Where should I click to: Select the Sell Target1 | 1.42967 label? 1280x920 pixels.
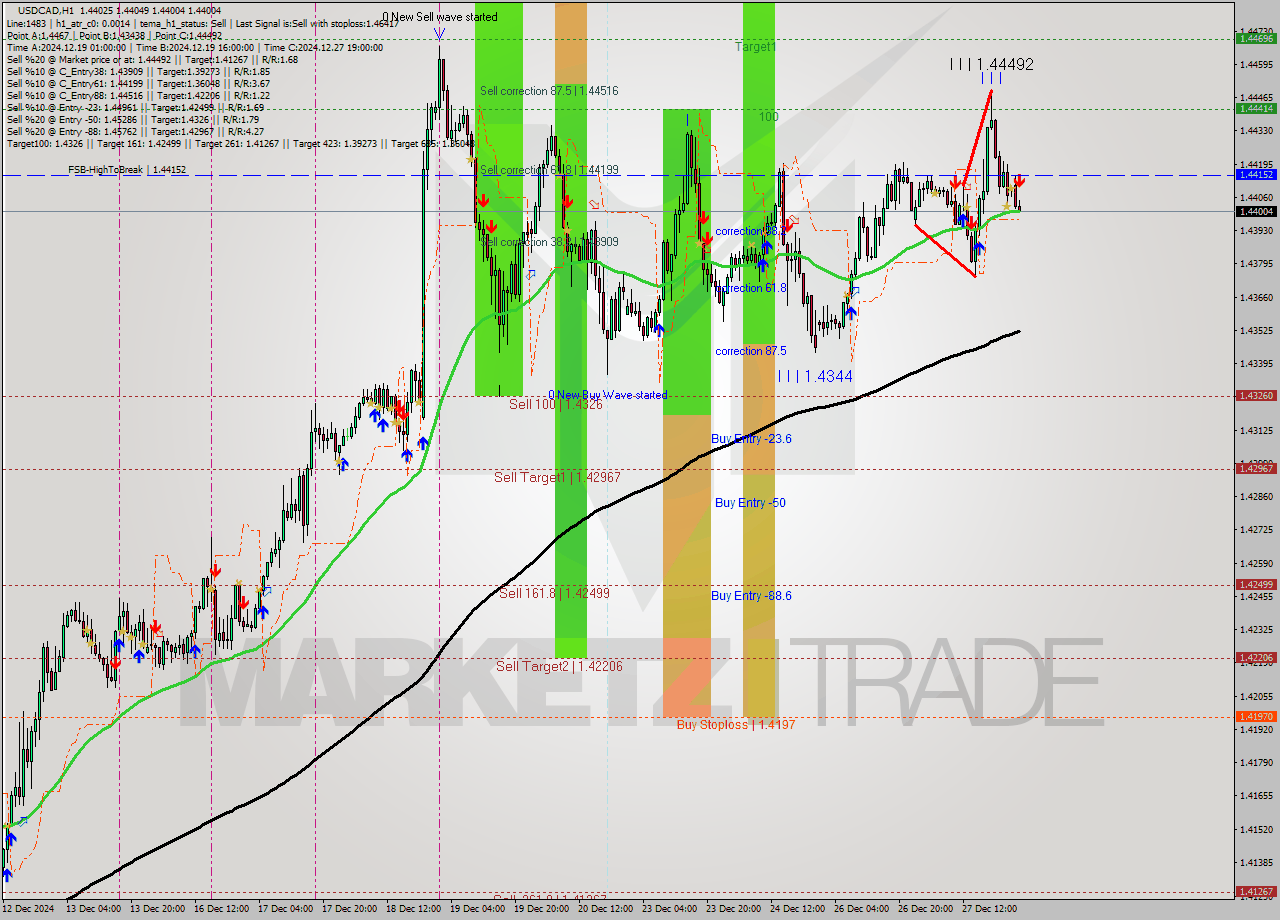557,477
